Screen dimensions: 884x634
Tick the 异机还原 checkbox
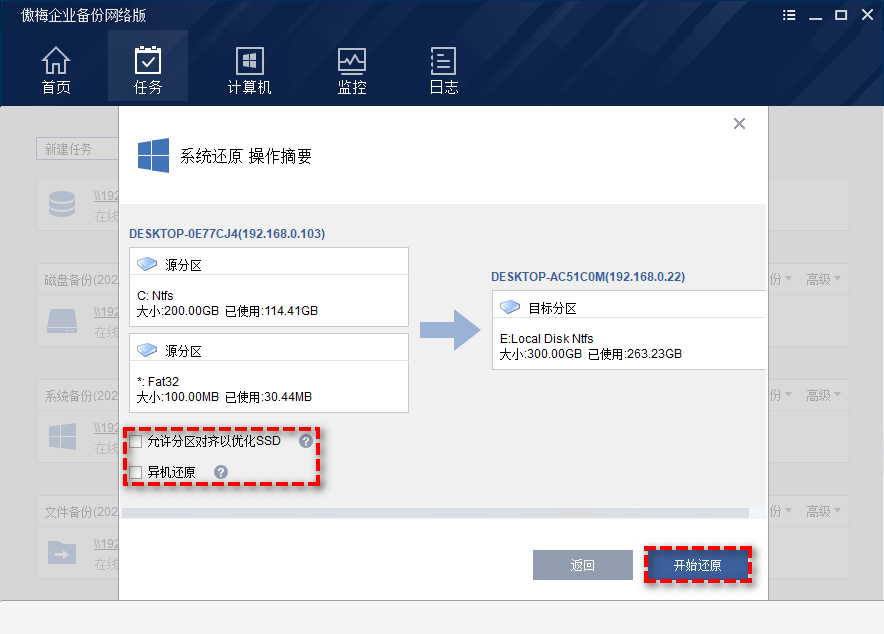tap(136, 472)
